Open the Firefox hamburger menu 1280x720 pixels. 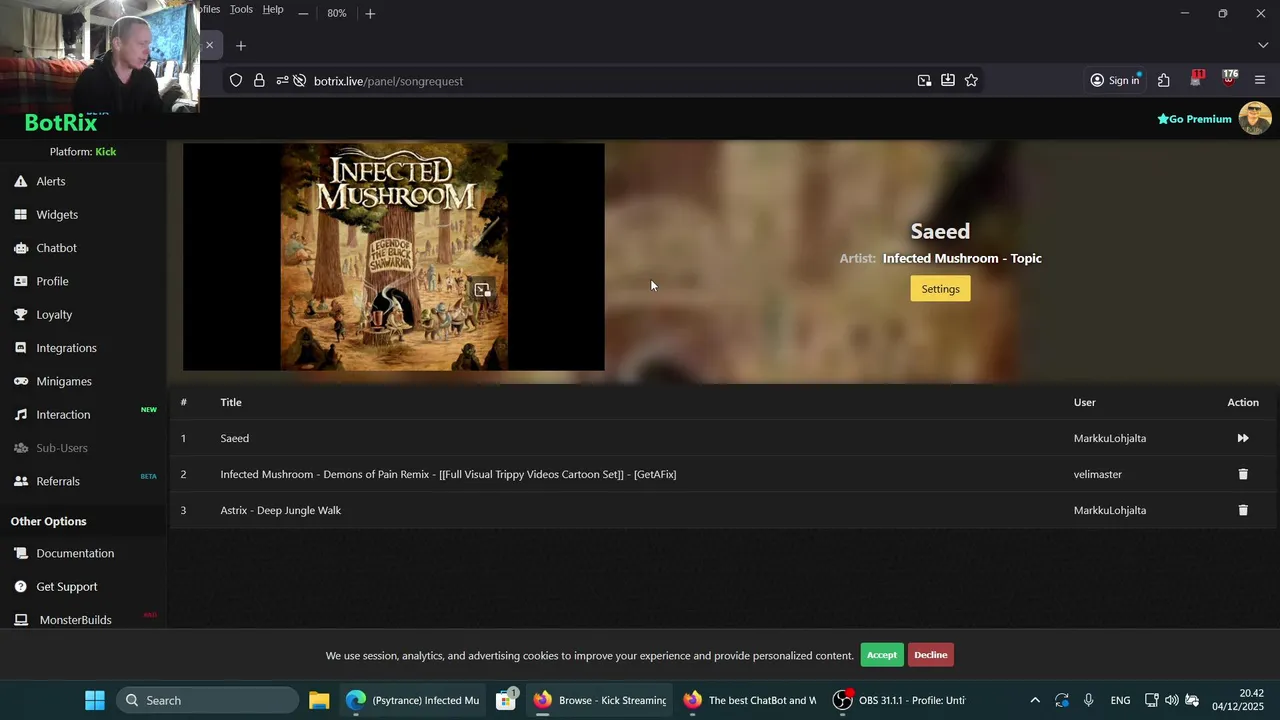(x=1259, y=80)
